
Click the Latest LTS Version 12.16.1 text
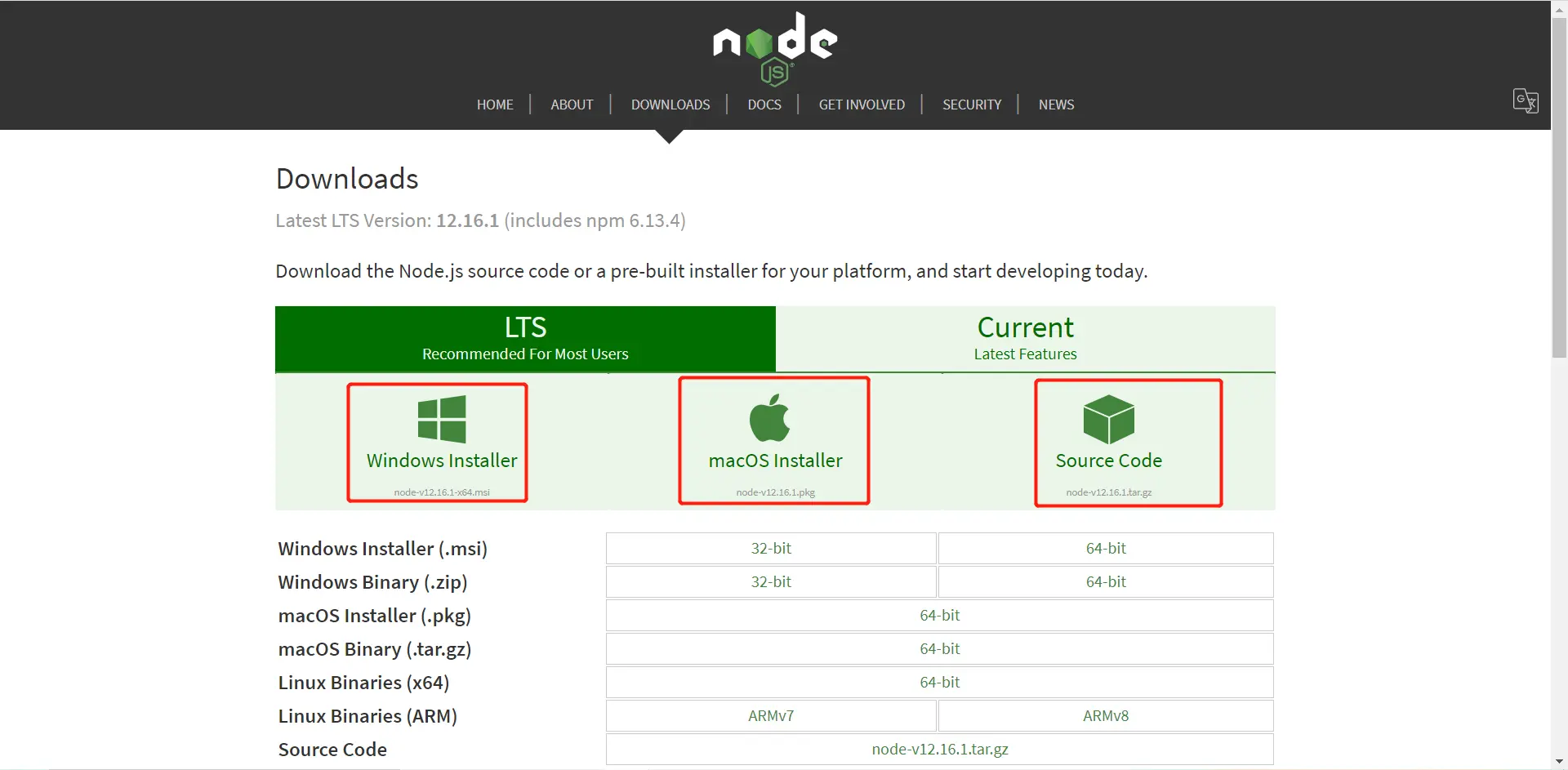pyautogui.click(x=480, y=220)
